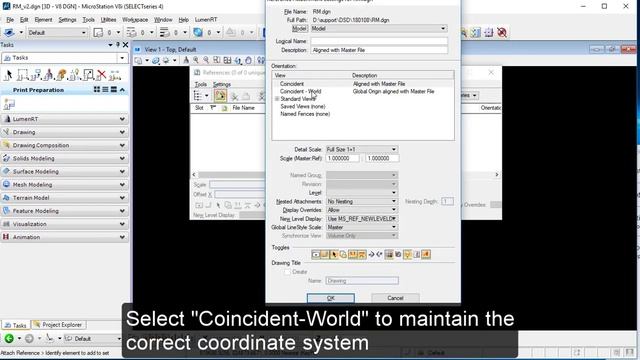Image resolution: width=640 pixels, height=360 pixels.
Task: Open the Element menu
Action: coord(43,20)
